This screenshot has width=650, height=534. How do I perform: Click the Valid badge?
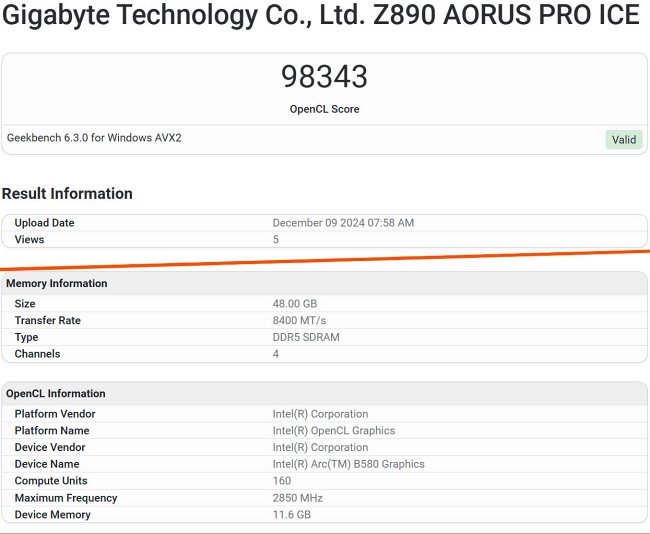click(624, 140)
